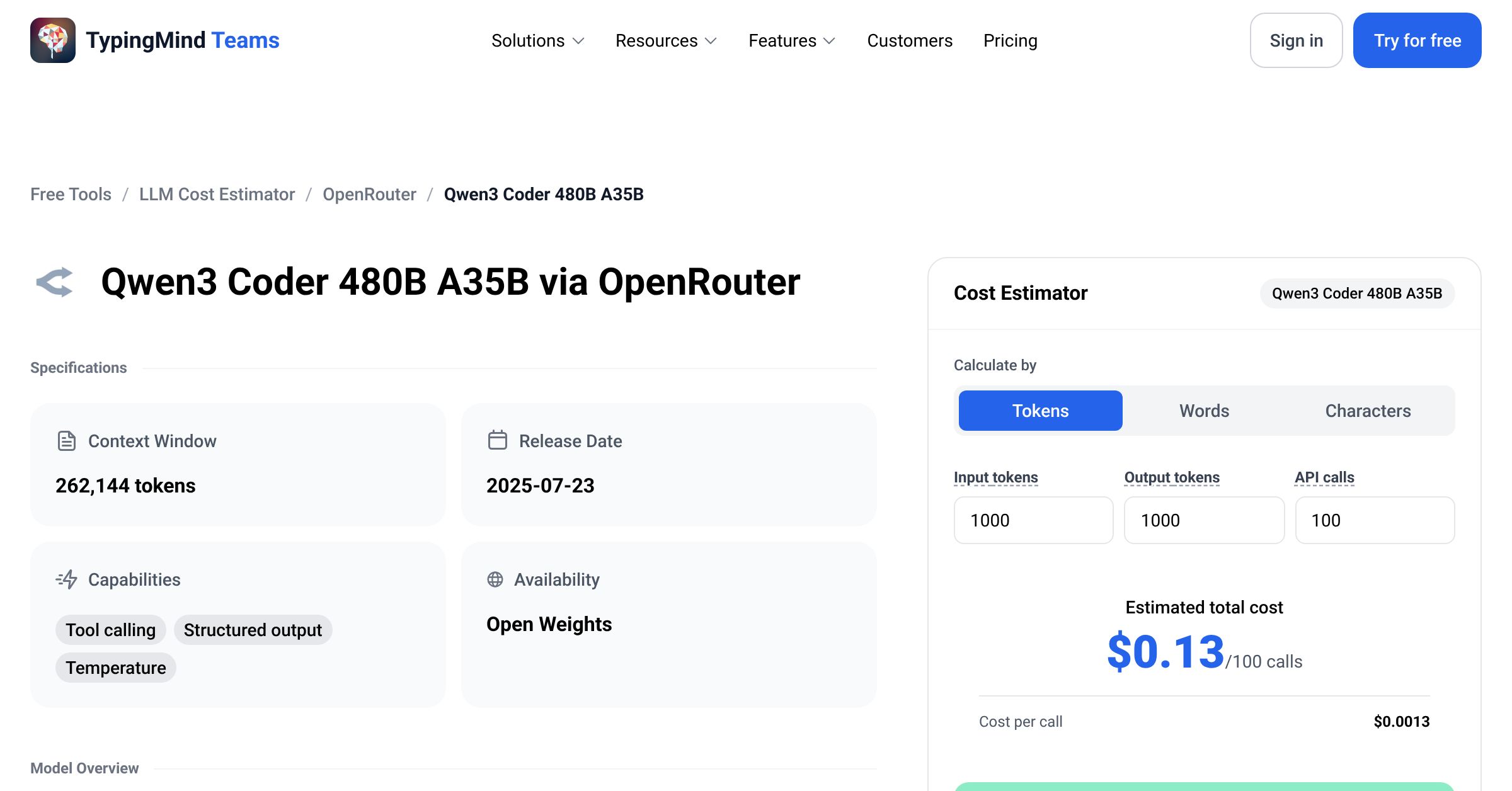Click the $0.13 estimated total cost
This screenshot has width=1512, height=791.
click(x=1165, y=652)
